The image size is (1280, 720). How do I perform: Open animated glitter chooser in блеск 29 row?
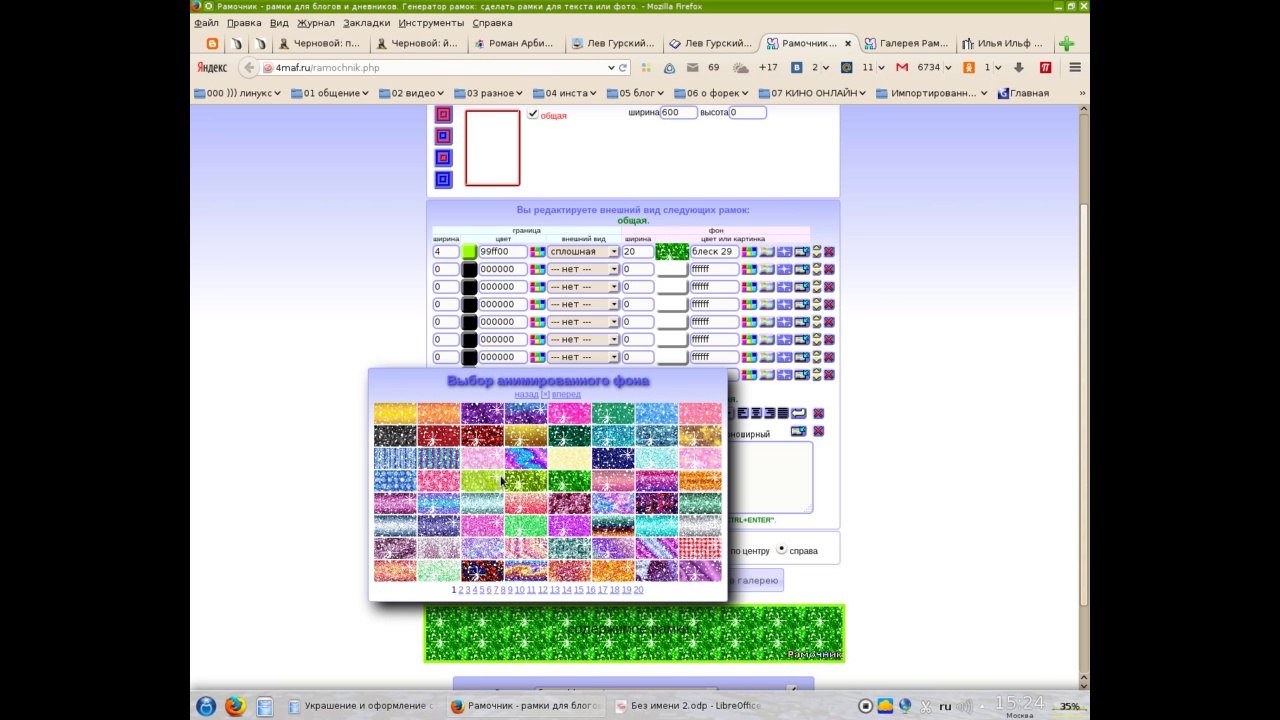point(784,252)
